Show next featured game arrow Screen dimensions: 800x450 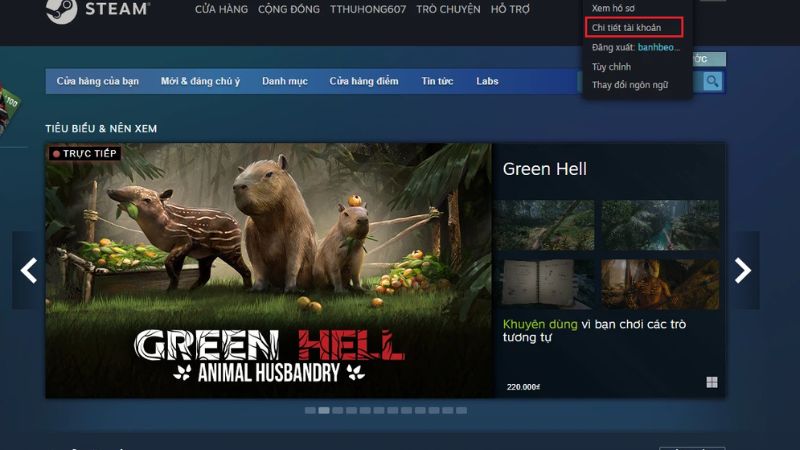click(742, 270)
